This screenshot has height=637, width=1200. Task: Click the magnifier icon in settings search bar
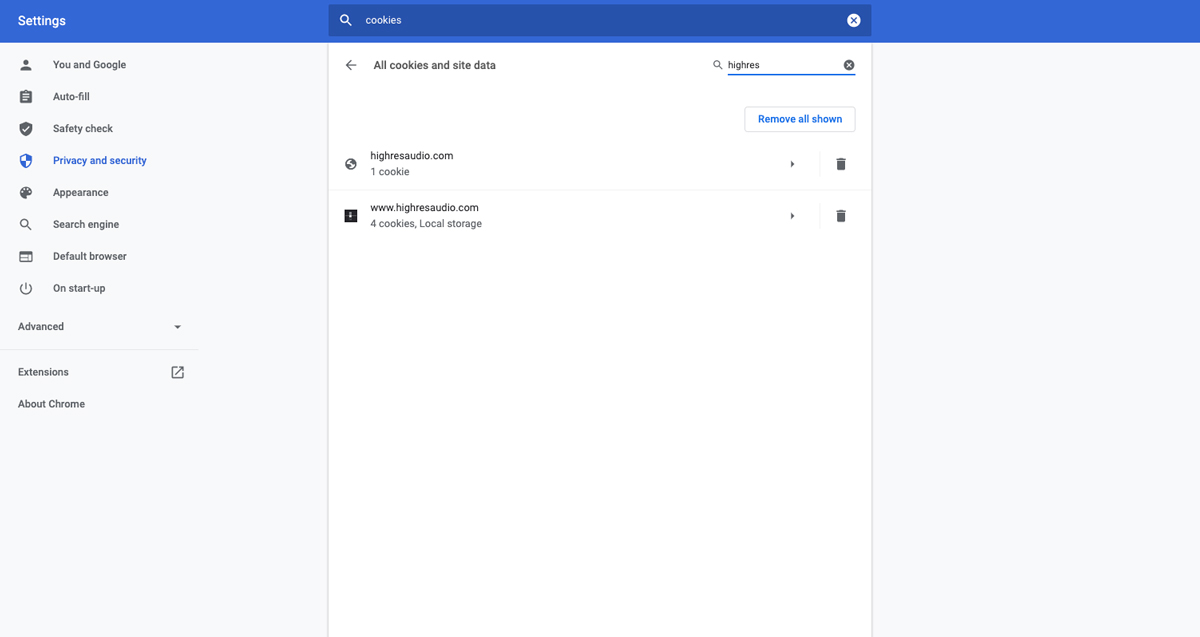tap(346, 20)
